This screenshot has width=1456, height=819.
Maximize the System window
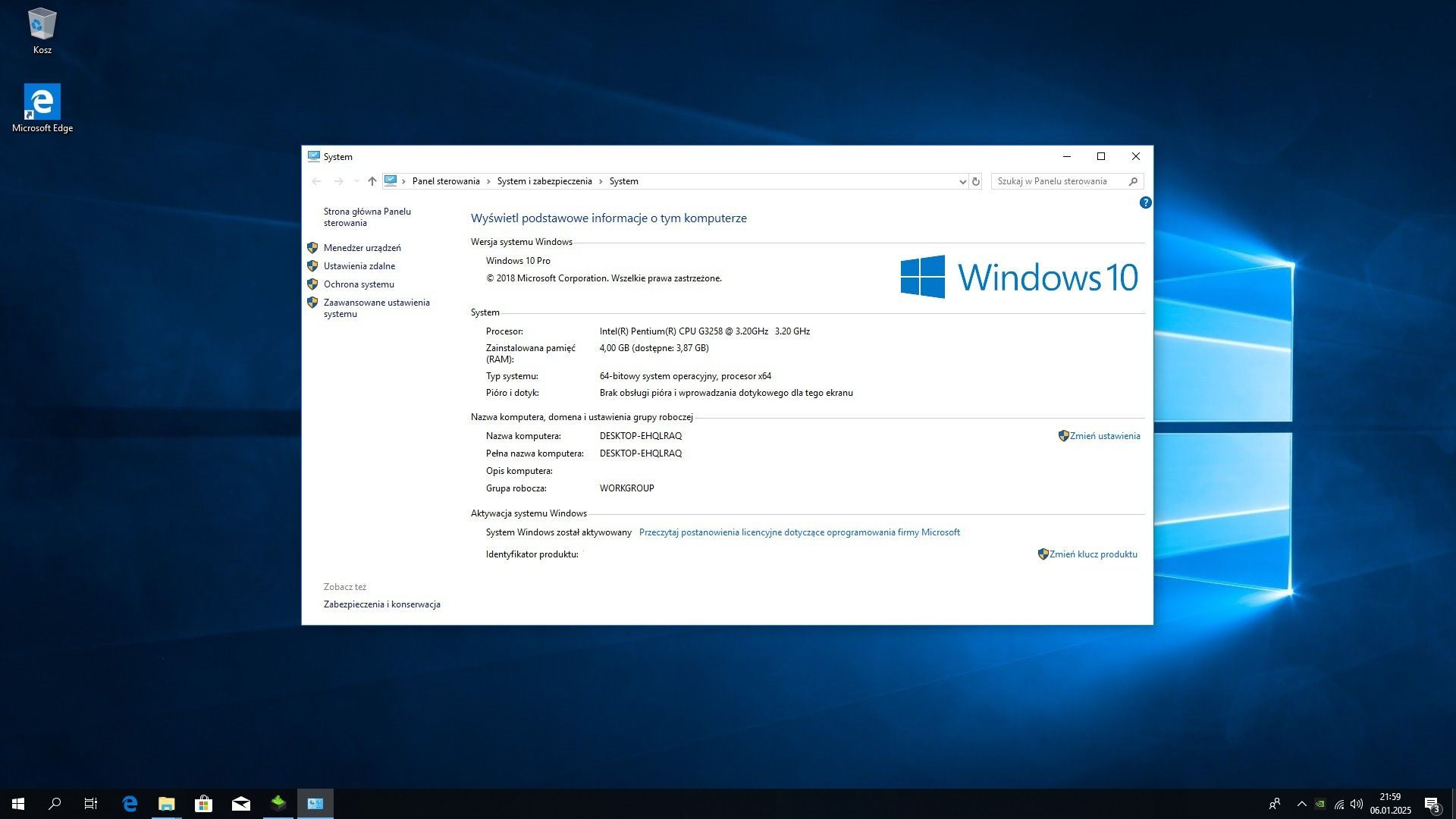1101,156
